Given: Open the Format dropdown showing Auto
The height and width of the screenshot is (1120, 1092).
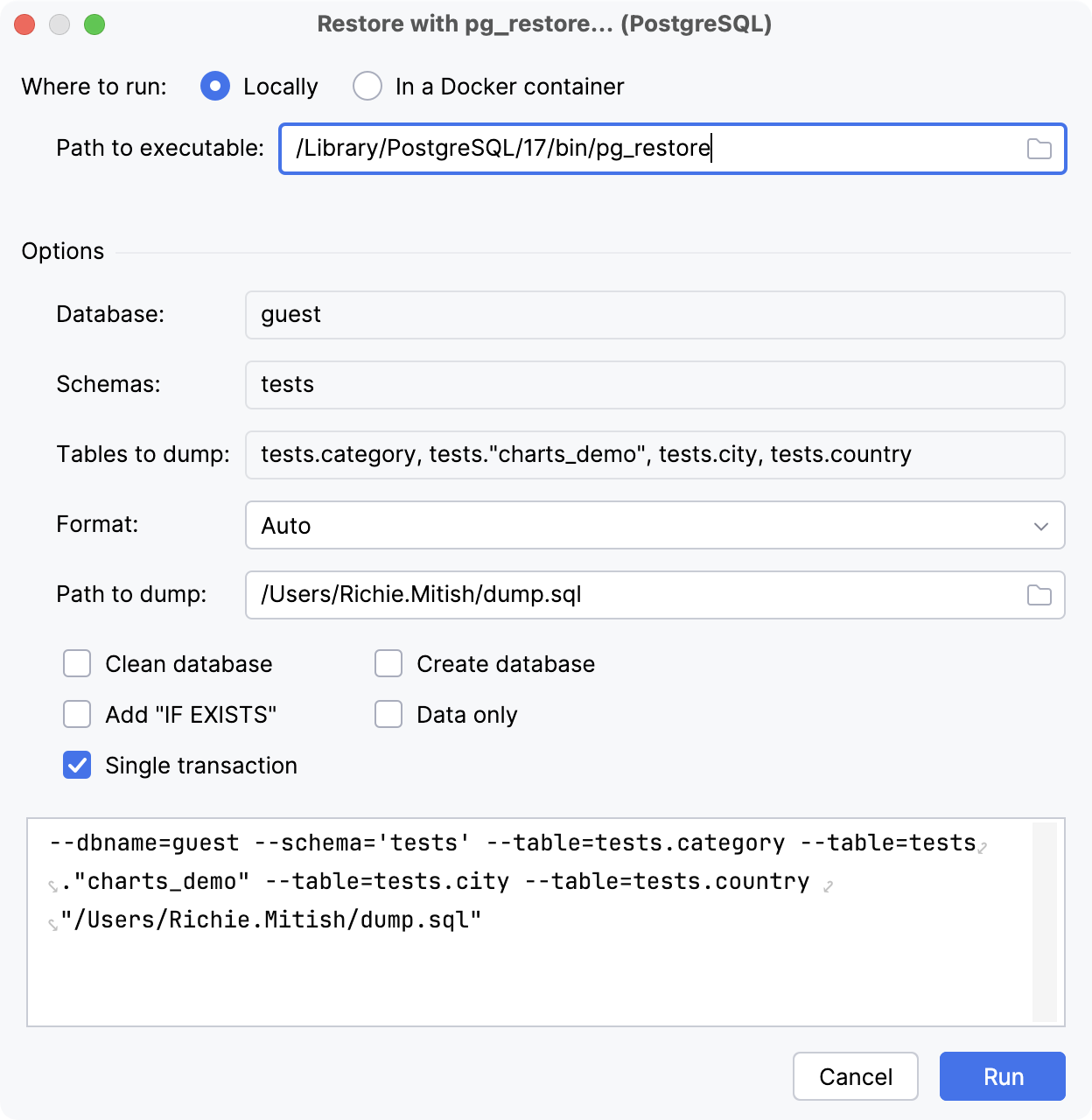Looking at the screenshot, I should coord(654,526).
